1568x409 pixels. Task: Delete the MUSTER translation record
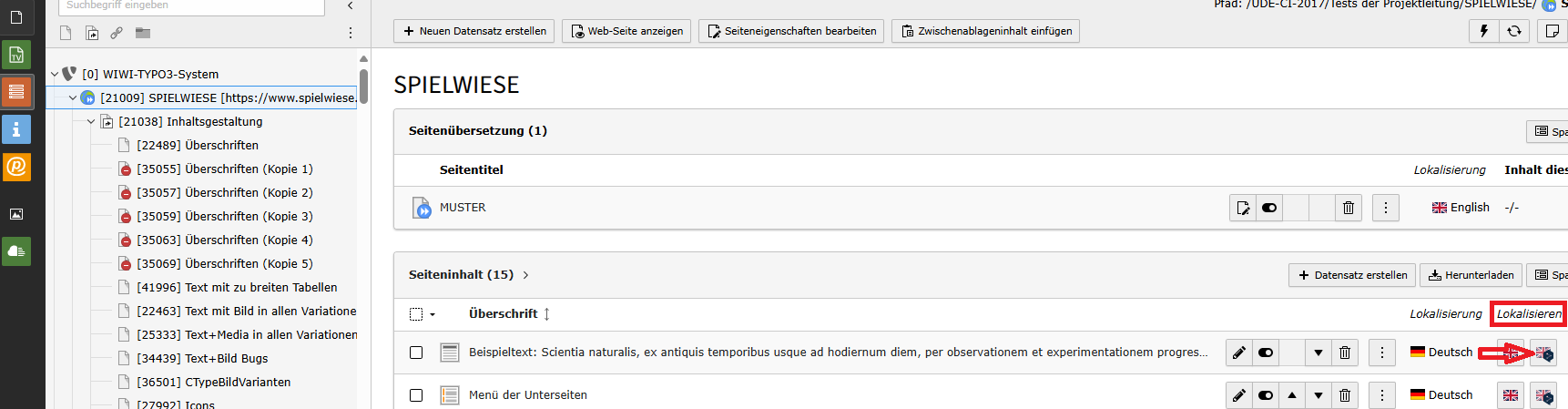(1349, 208)
